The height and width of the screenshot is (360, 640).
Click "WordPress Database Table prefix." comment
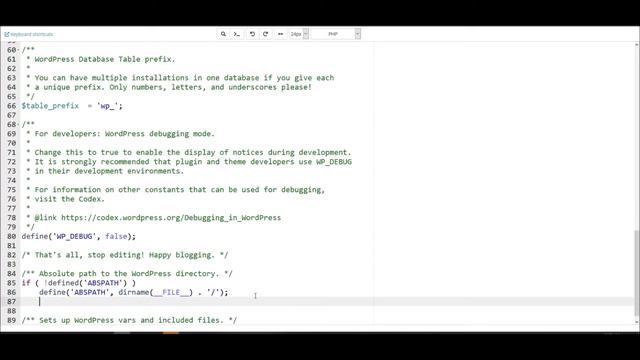(105, 59)
